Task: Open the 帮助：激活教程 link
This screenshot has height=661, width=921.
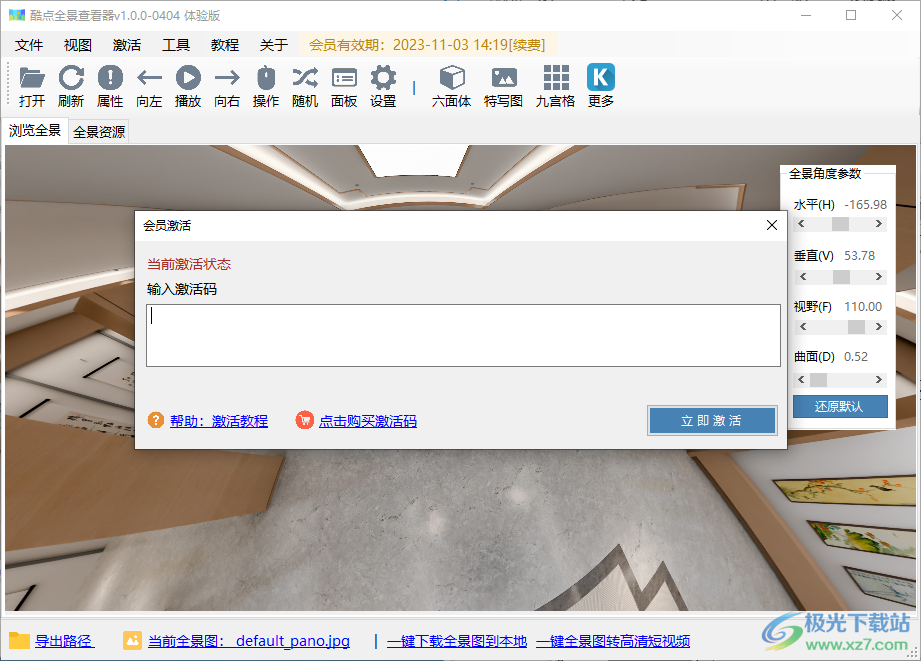Action: tap(219, 421)
